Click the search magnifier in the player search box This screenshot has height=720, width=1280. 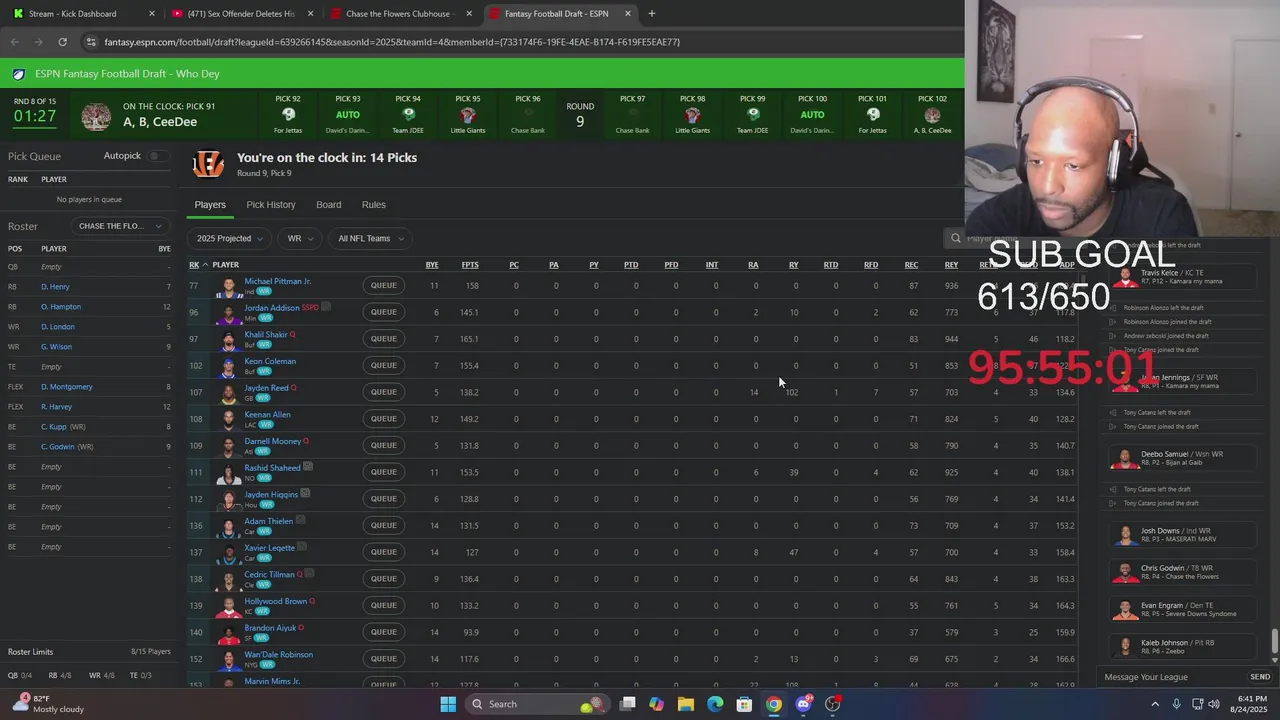pyautogui.click(x=956, y=238)
